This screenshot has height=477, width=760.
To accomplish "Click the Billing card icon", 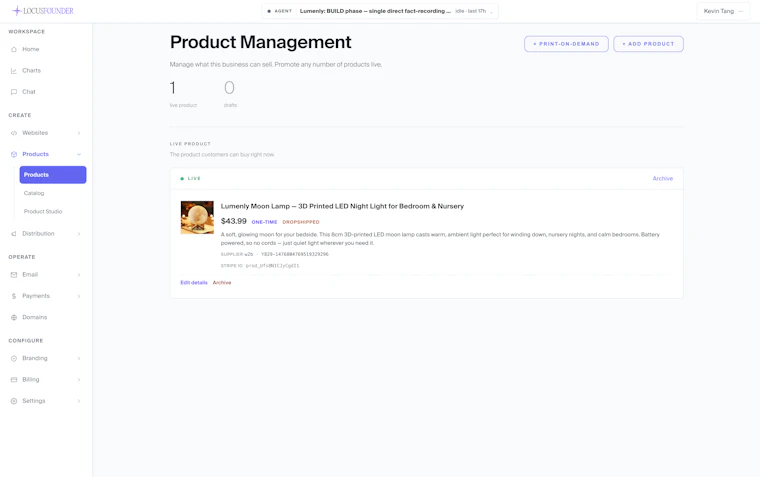I will [14, 380].
